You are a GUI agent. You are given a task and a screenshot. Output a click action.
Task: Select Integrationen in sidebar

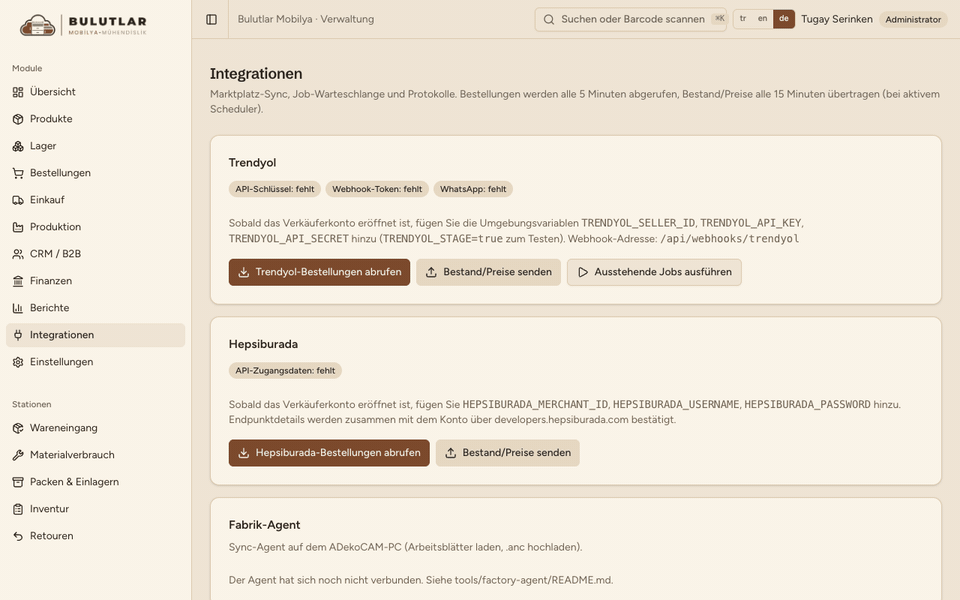[96, 335]
